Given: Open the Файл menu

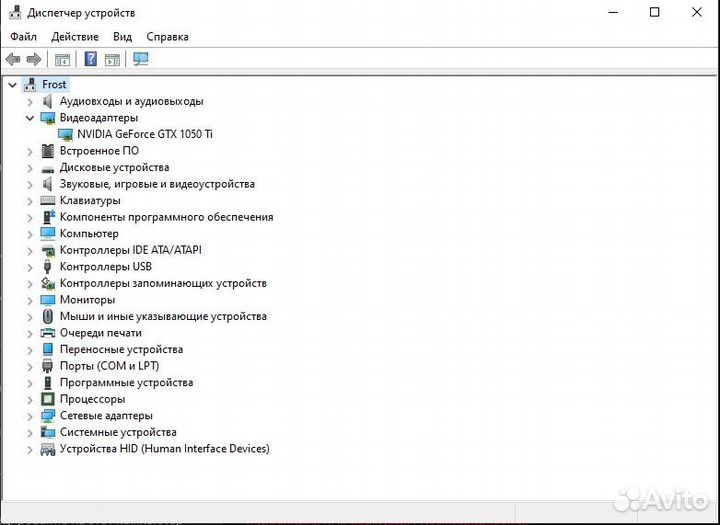Looking at the screenshot, I should click(24, 37).
